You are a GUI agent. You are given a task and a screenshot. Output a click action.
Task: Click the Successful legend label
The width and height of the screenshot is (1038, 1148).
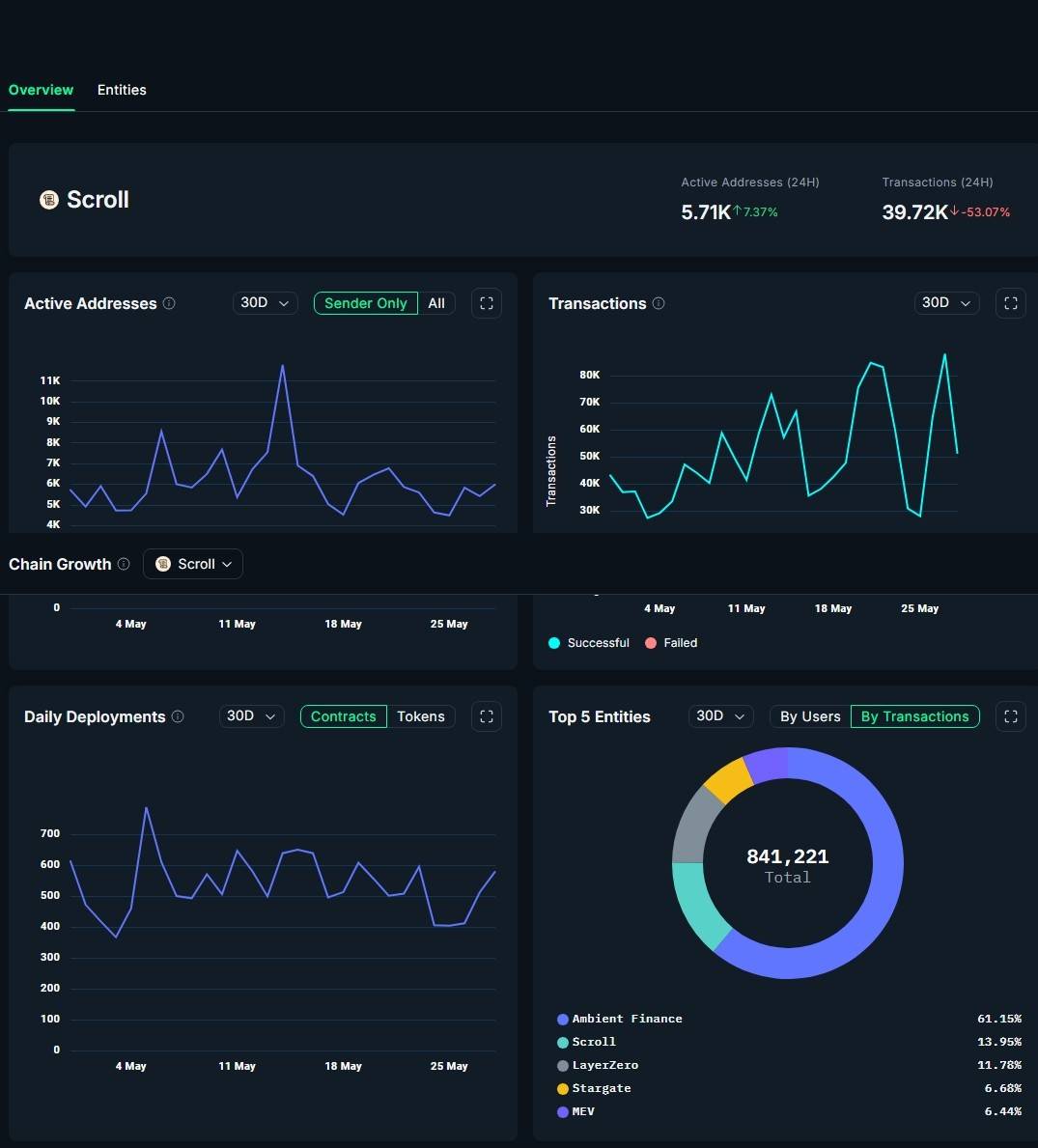point(598,643)
